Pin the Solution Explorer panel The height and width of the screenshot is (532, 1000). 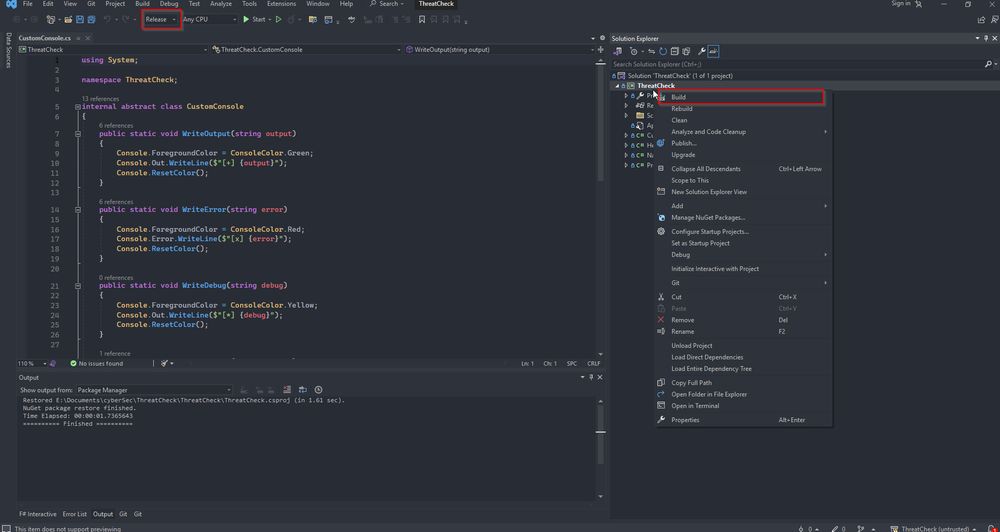click(984, 38)
